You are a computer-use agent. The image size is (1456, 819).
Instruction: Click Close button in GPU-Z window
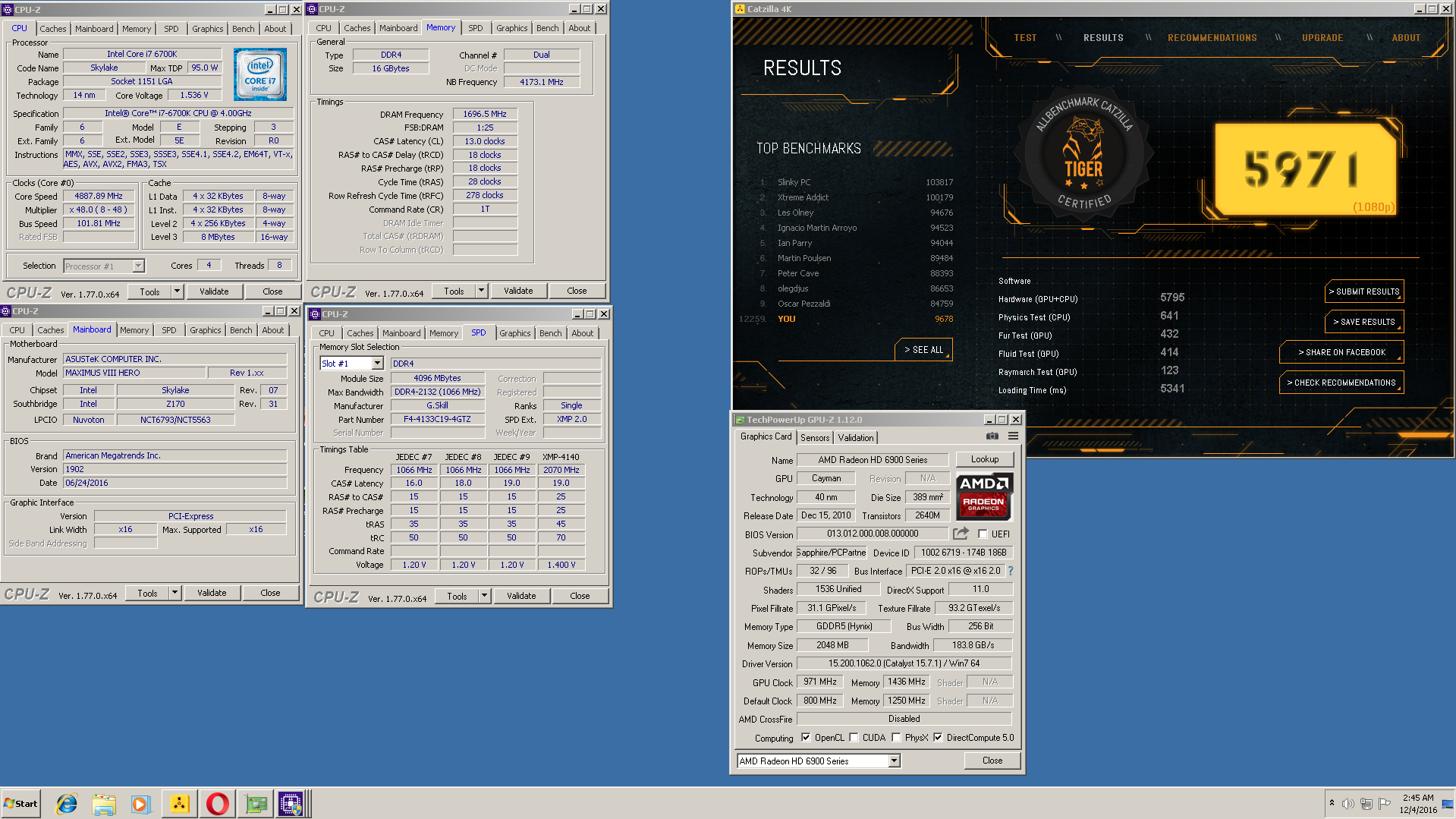tap(992, 761)
